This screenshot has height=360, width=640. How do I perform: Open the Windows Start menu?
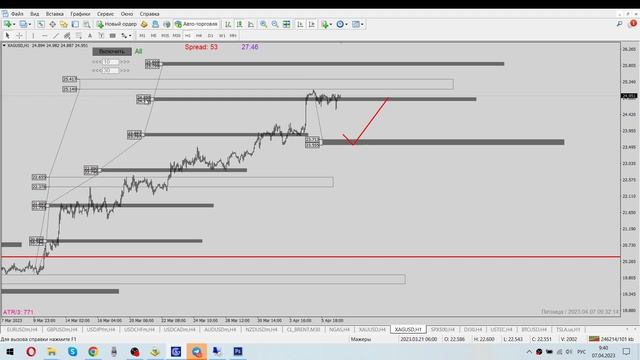pos(10,351)
